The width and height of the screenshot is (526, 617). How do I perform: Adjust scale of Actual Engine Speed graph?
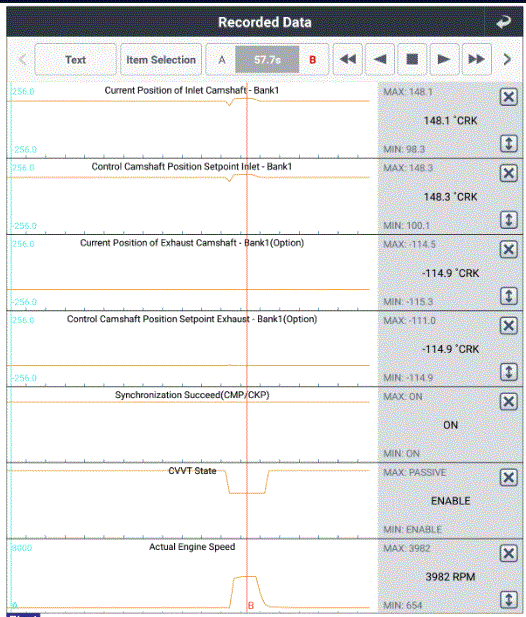[x=509, y=600]
